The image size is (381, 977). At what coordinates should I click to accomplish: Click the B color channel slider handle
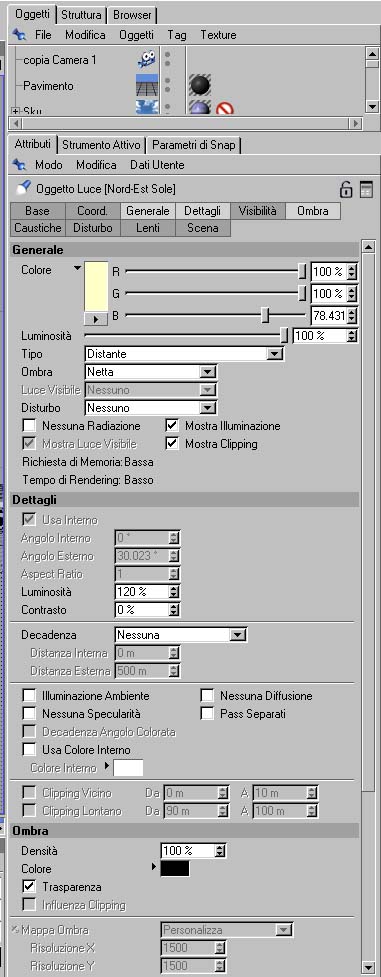[265, 315]
